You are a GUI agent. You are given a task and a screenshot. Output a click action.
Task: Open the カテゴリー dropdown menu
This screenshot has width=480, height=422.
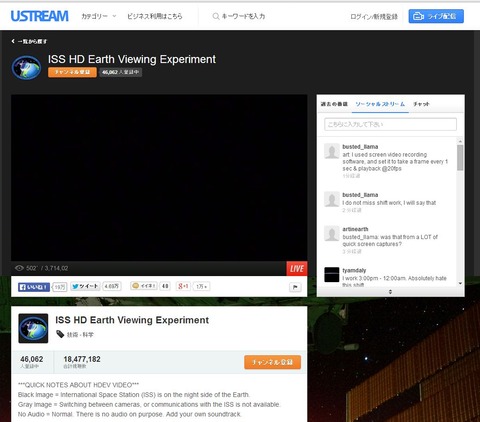click(x=99, y=16)
